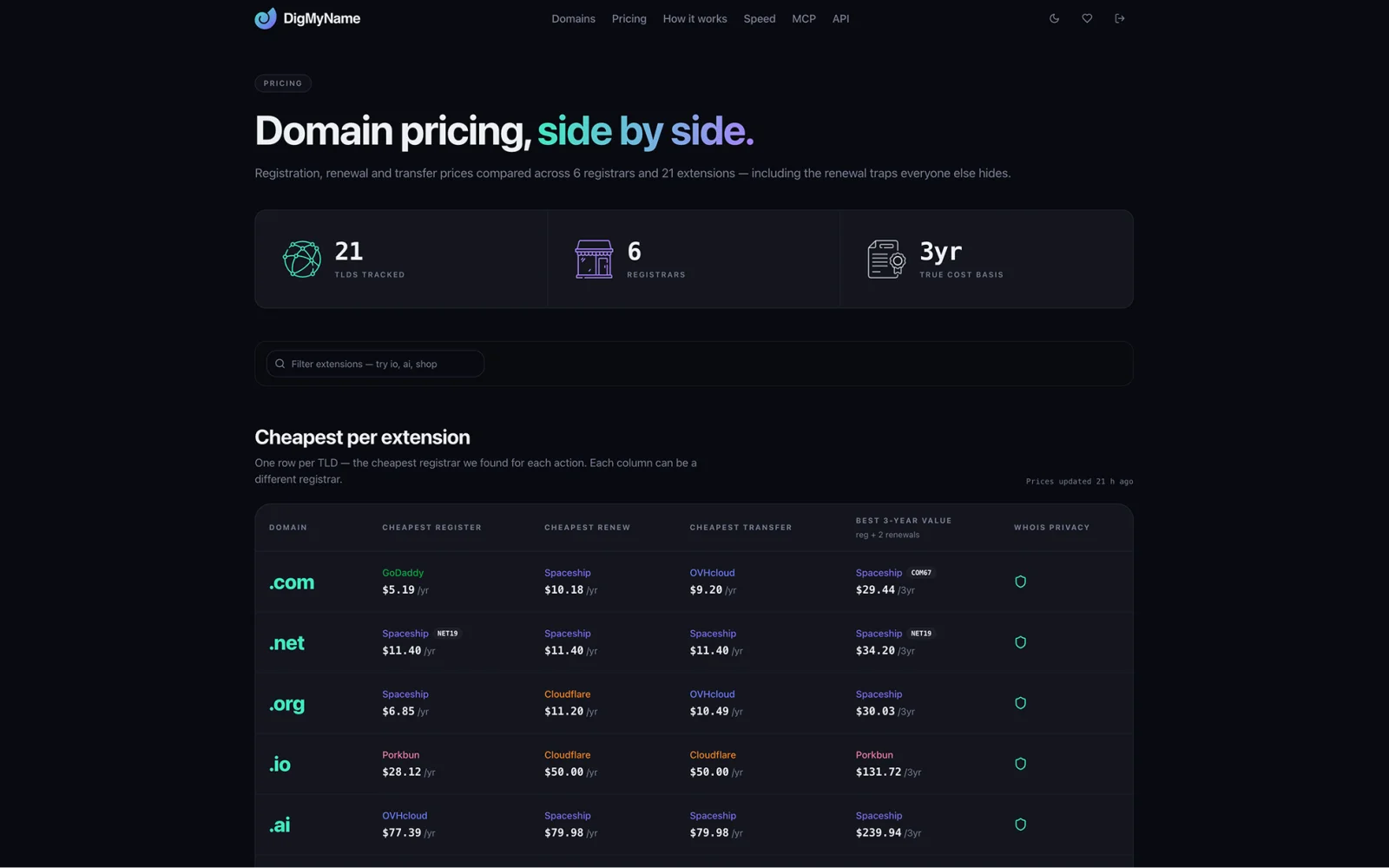Image resolution: width=1389 pixels, height=868 pixels.
Task: Click the globe icon for TLDs tracked
Action: click(x=302, y=259)
